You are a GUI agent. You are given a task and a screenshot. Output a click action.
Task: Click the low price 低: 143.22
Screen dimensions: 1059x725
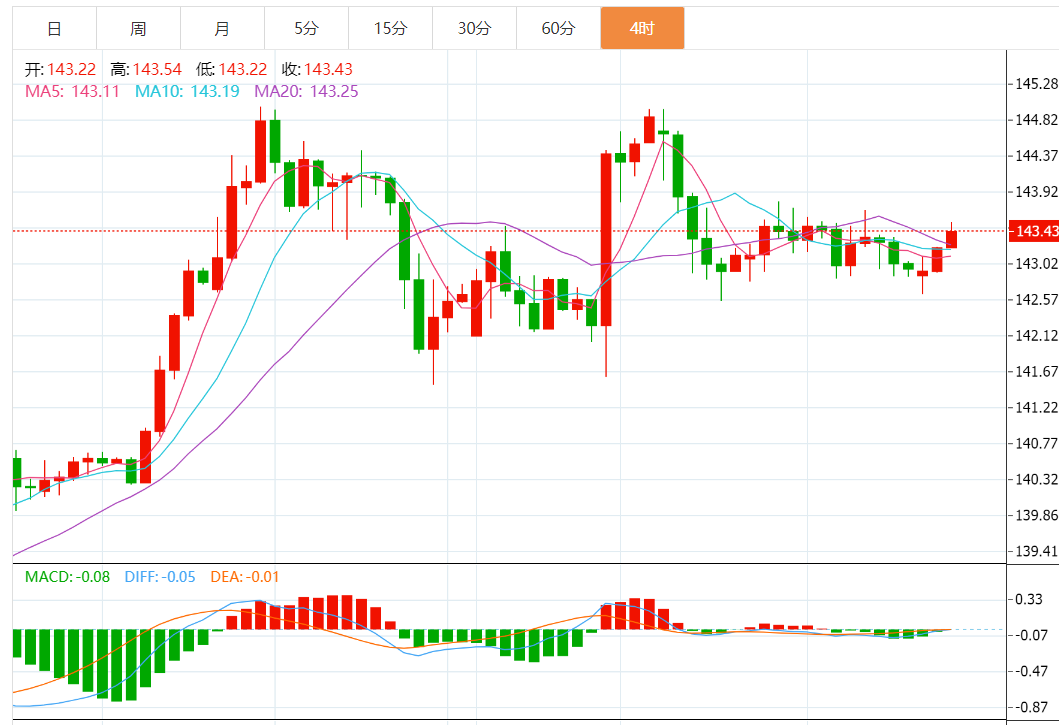point(232,69)
